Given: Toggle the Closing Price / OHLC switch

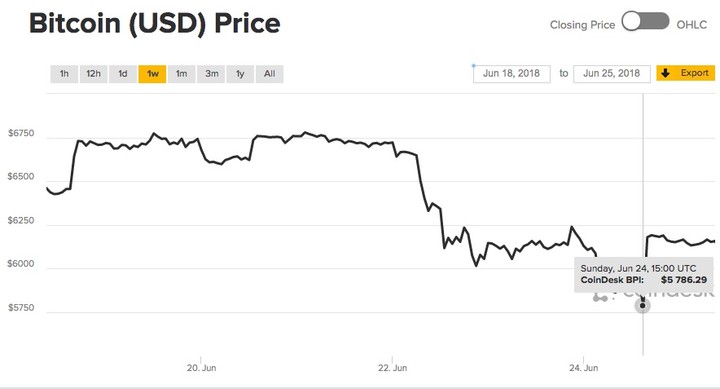Looking at the screenshot, I should 645,22.
